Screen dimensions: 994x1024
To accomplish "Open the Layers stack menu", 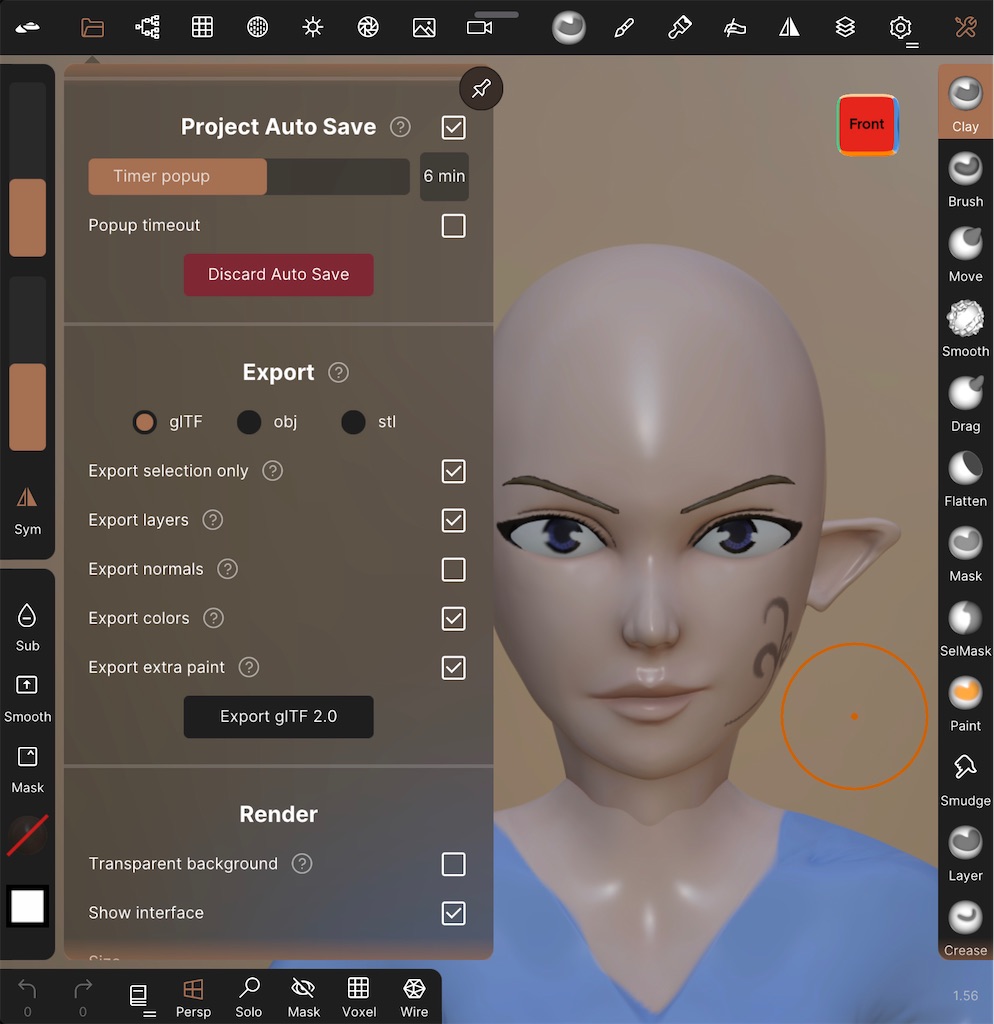I will click(x=845, y=27).
